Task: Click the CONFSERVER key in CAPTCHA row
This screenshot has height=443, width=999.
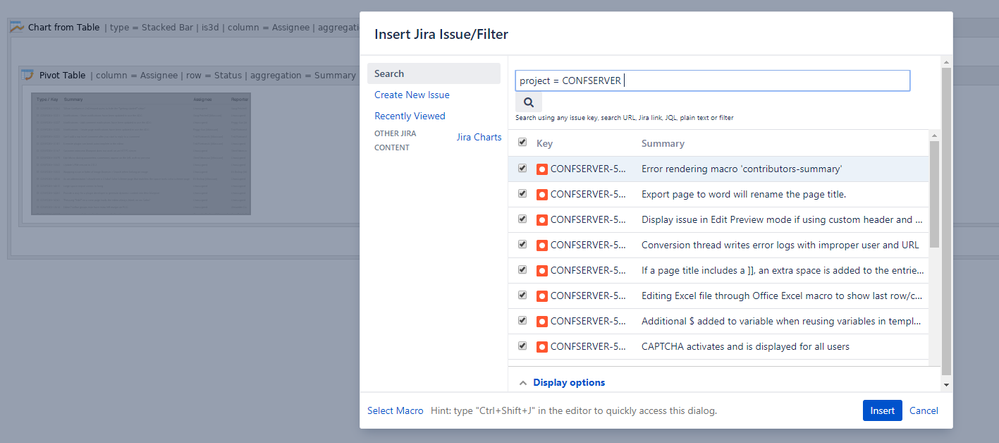Action: point(589,347)
